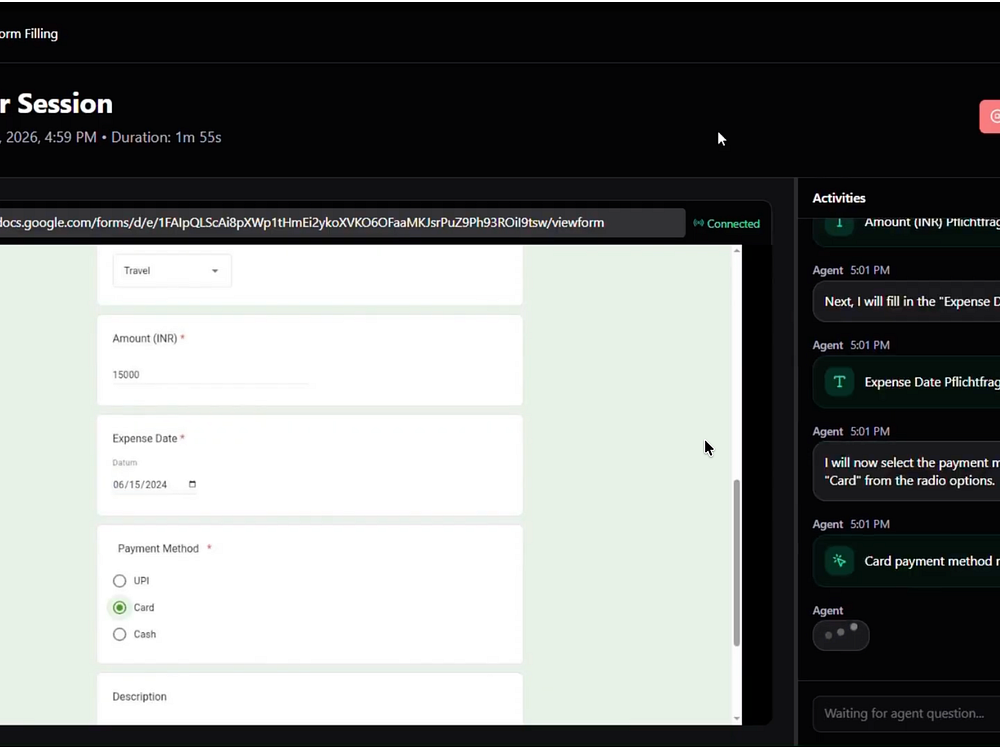Click the scroll up arrow of the form

(737, 251)
